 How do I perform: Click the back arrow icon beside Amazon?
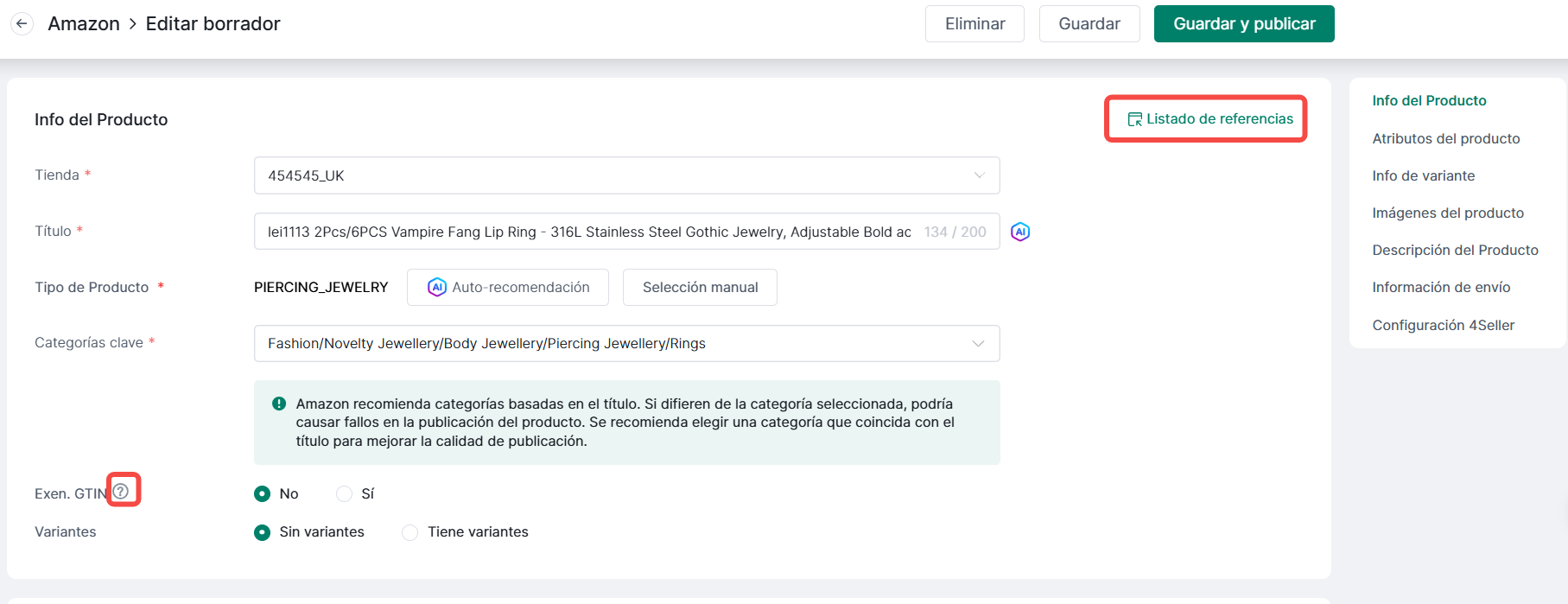click(22, 23)
